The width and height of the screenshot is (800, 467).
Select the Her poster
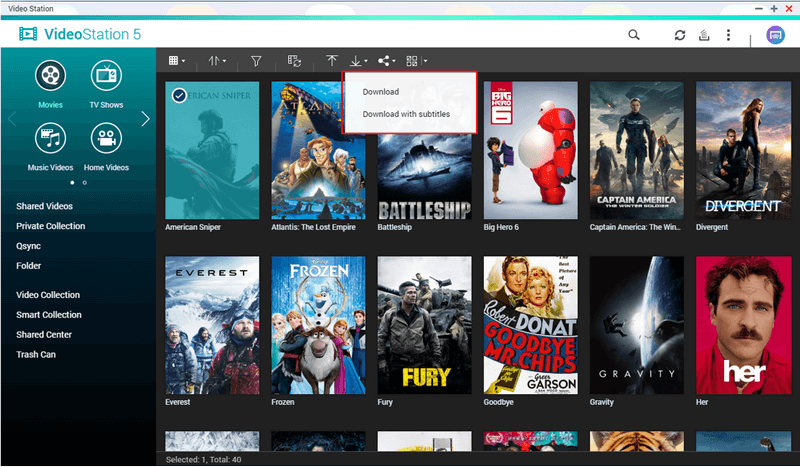(743, 325)
